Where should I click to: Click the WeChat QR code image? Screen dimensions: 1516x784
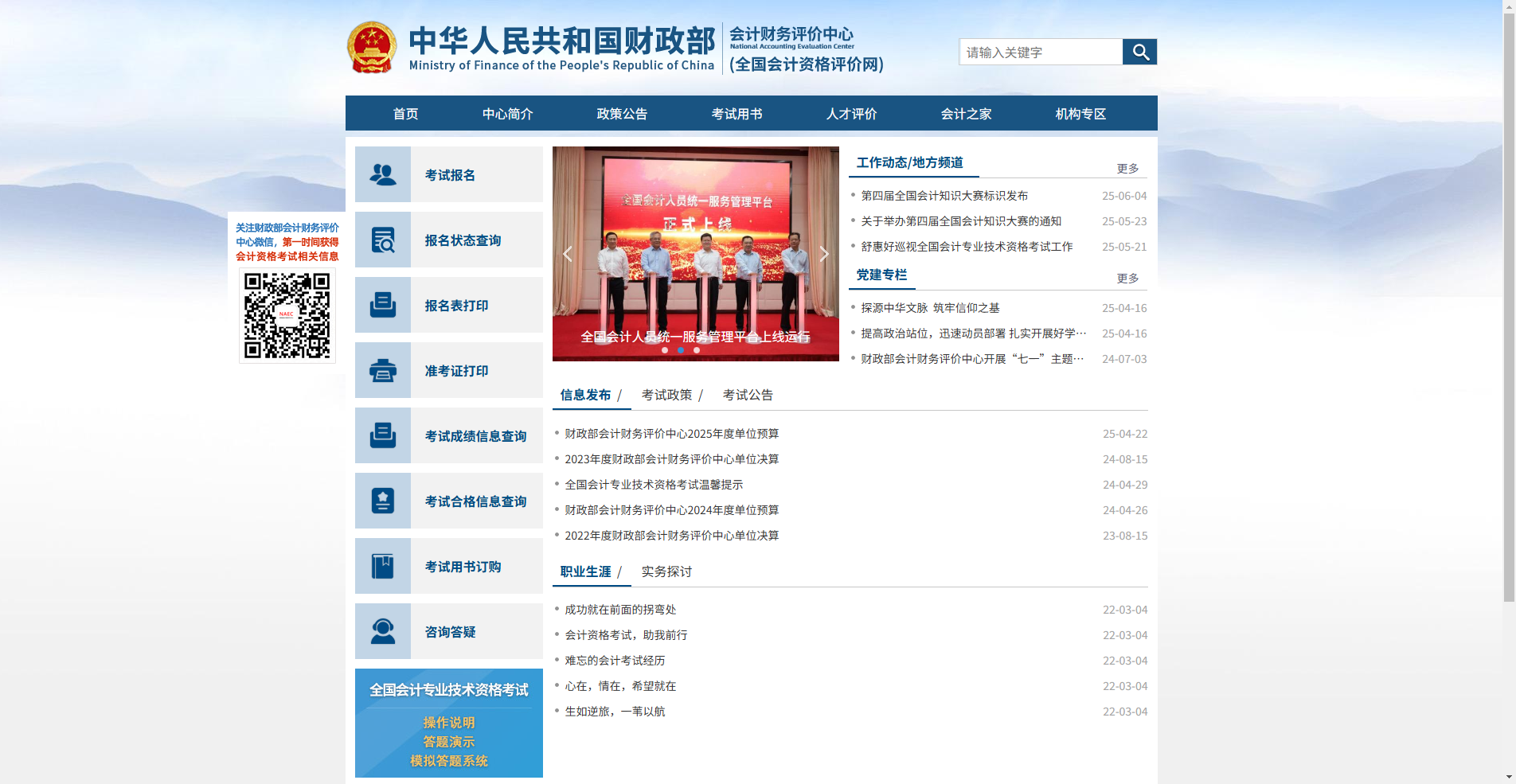(x=287, y=315)
